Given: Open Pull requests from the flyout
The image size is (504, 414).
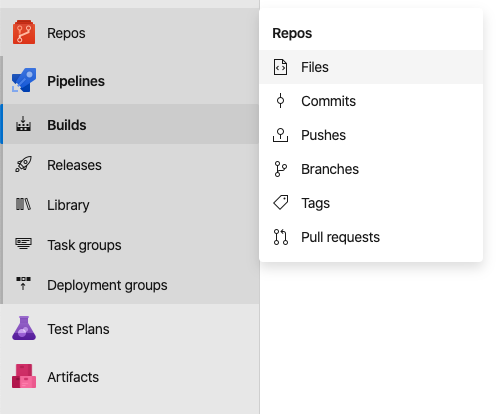Looking at the screenshot, I should point(371,237).
